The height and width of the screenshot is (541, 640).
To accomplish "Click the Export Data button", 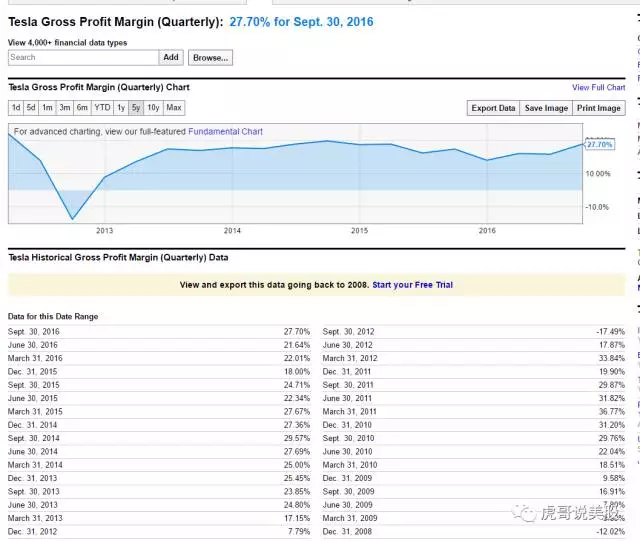I will 493,108.
